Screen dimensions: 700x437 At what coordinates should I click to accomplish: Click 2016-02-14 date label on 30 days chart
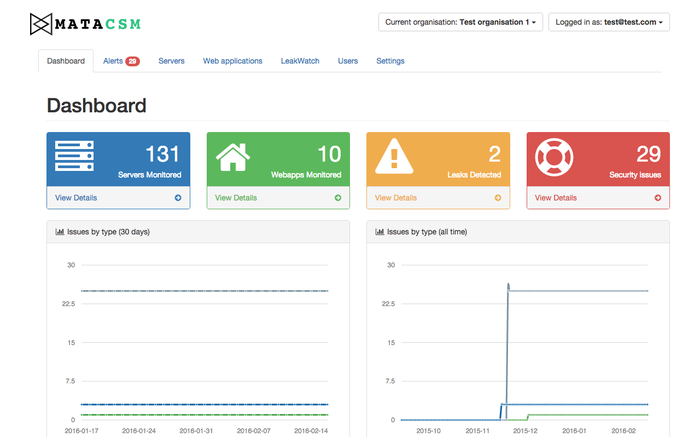coord(311,431)
